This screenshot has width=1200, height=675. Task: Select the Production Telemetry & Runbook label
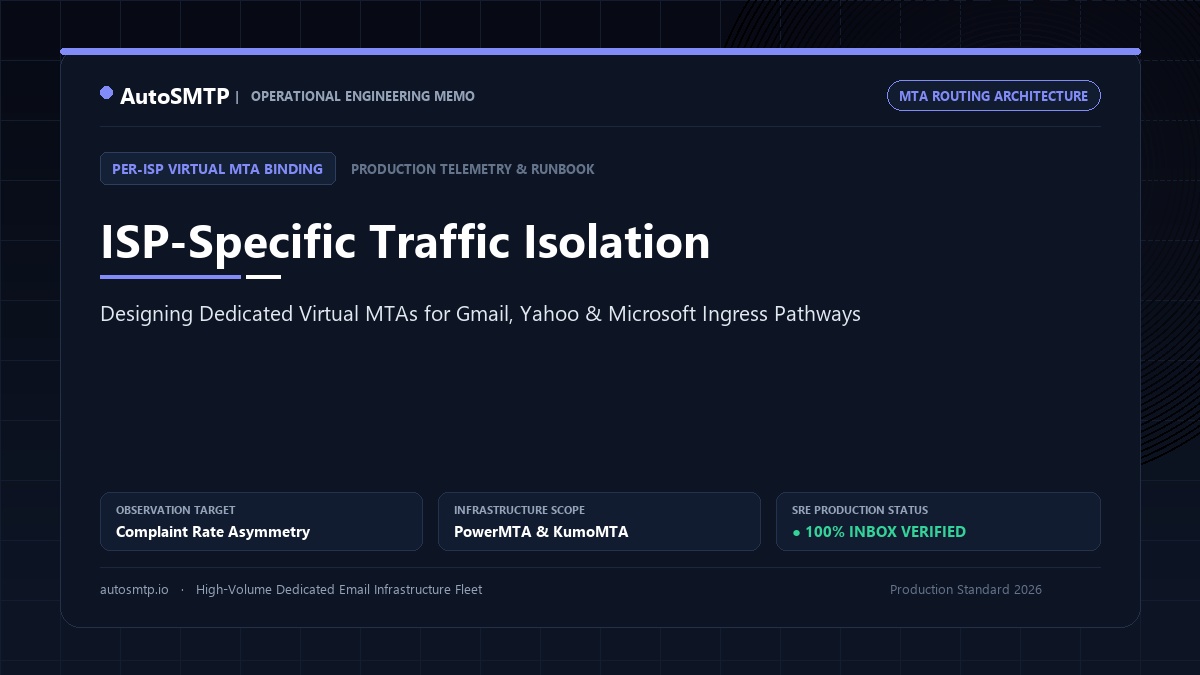473,169
